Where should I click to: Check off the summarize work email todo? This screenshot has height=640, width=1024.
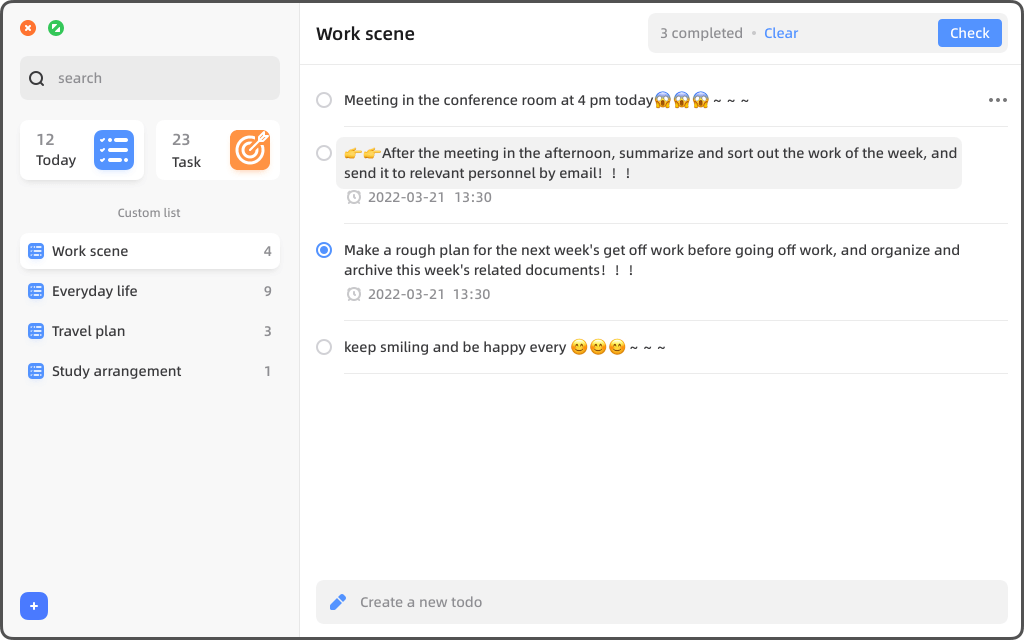coord(324,153)
